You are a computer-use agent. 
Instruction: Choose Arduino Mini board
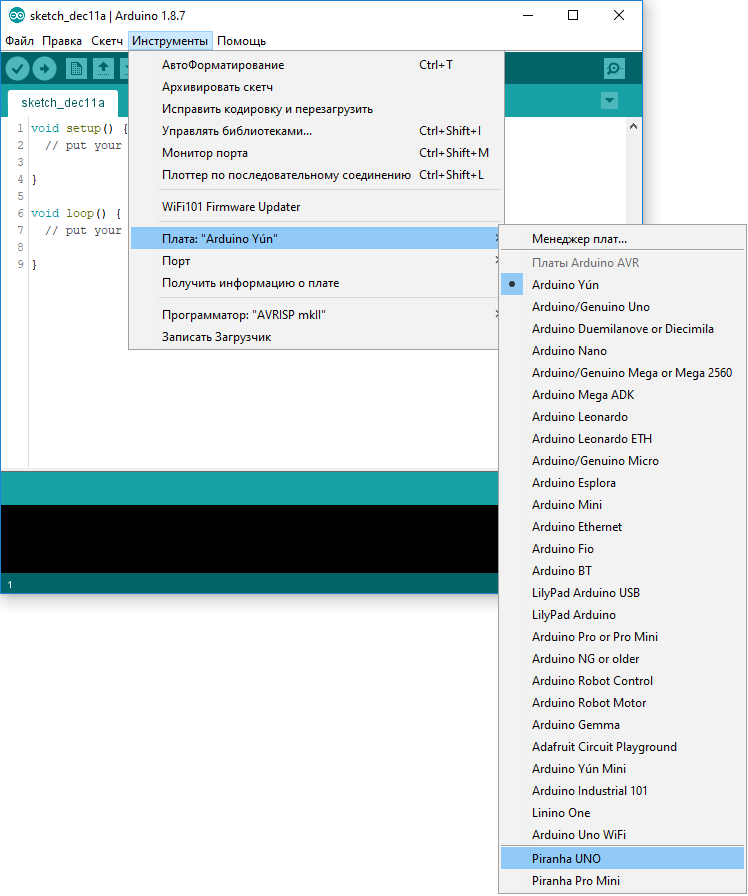(x=622, y=505)
